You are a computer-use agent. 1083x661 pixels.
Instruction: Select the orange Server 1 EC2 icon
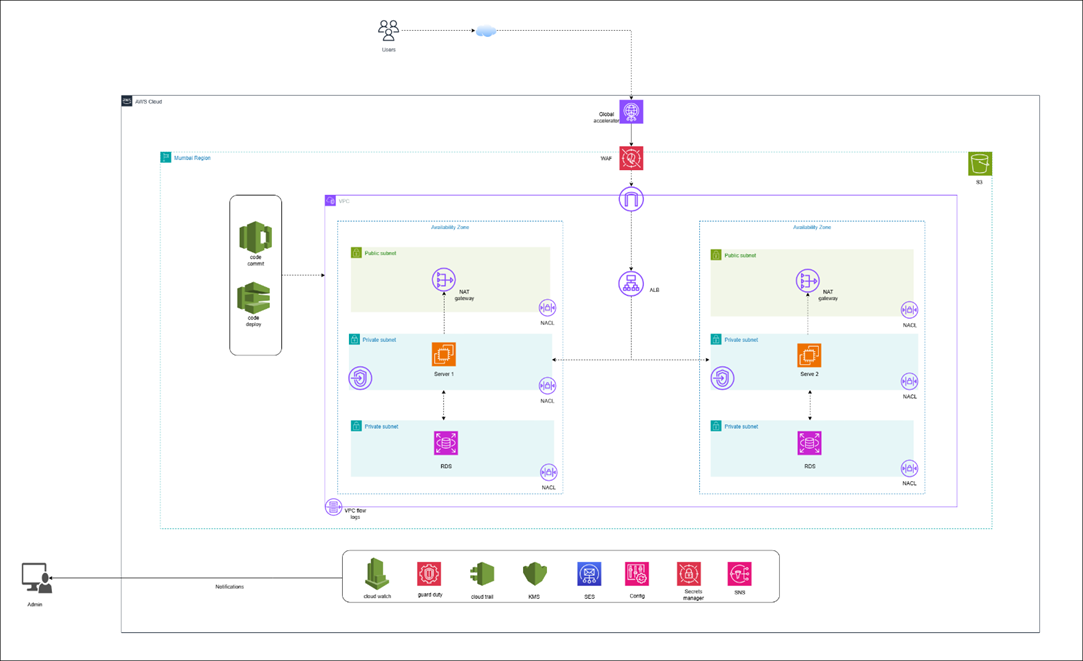click(444, 354)
